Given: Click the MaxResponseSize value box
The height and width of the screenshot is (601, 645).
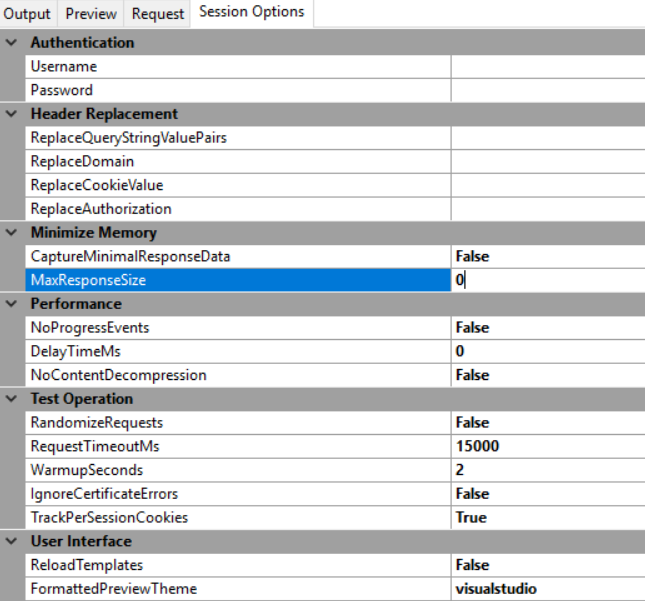Looking at the screenshot, I should pyautogui.click(x=546, y=281).
